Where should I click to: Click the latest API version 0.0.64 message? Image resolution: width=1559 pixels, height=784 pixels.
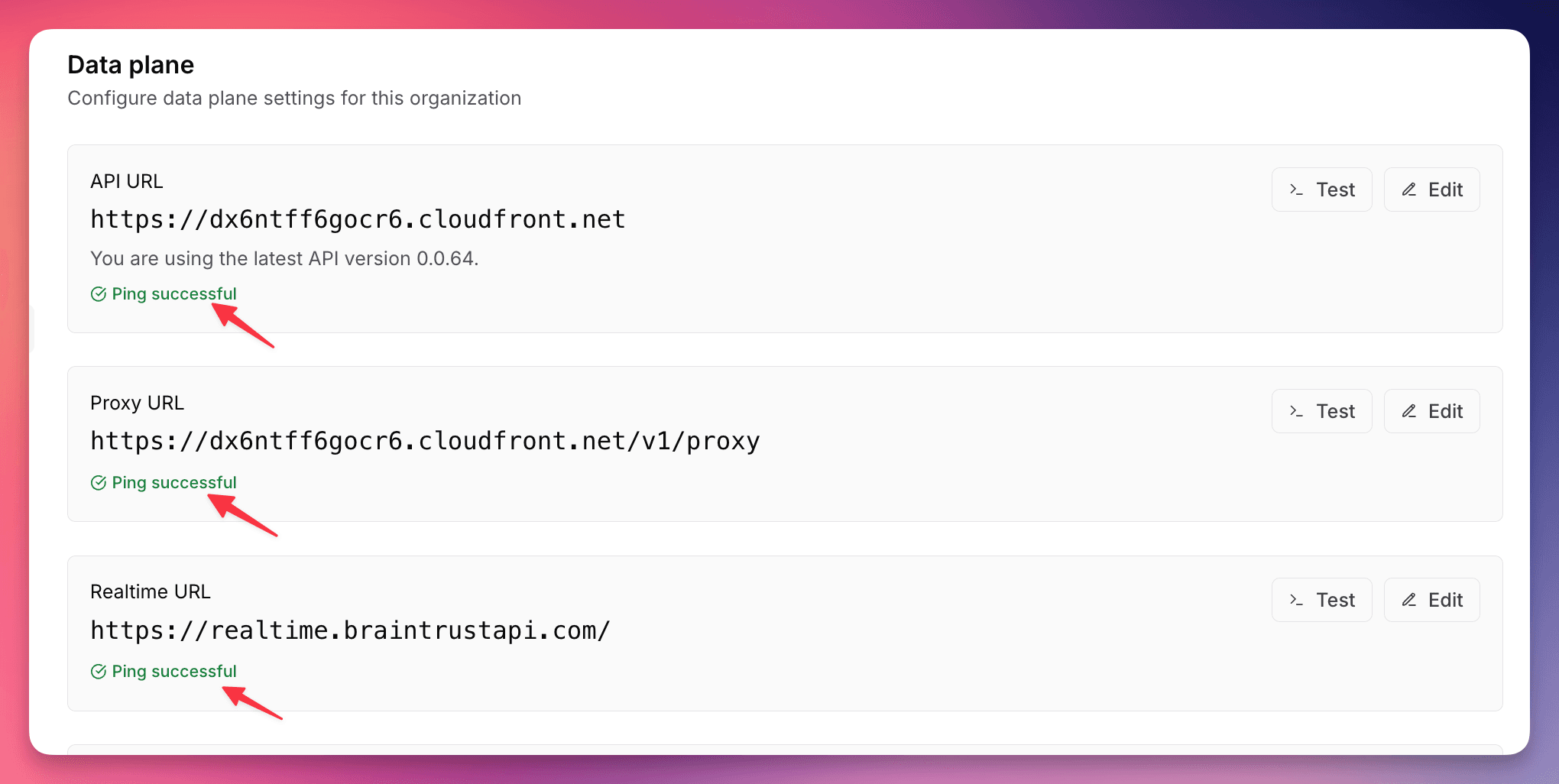(x=284, y=258)
